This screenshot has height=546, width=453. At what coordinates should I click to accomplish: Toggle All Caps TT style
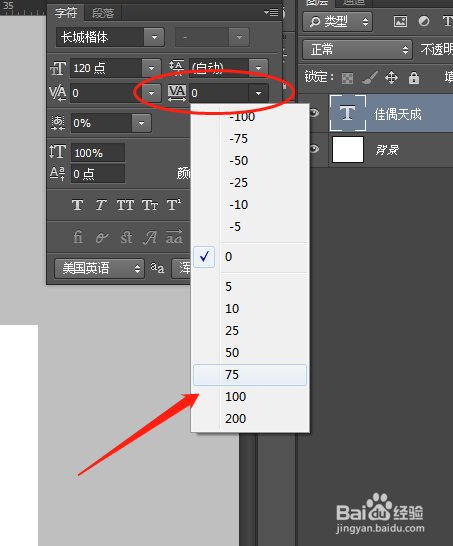tap(125, 205)
